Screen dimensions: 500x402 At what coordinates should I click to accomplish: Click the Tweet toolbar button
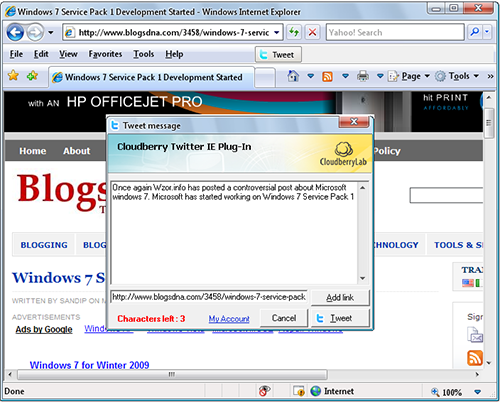pyautogui.click(x=278, y=55)
